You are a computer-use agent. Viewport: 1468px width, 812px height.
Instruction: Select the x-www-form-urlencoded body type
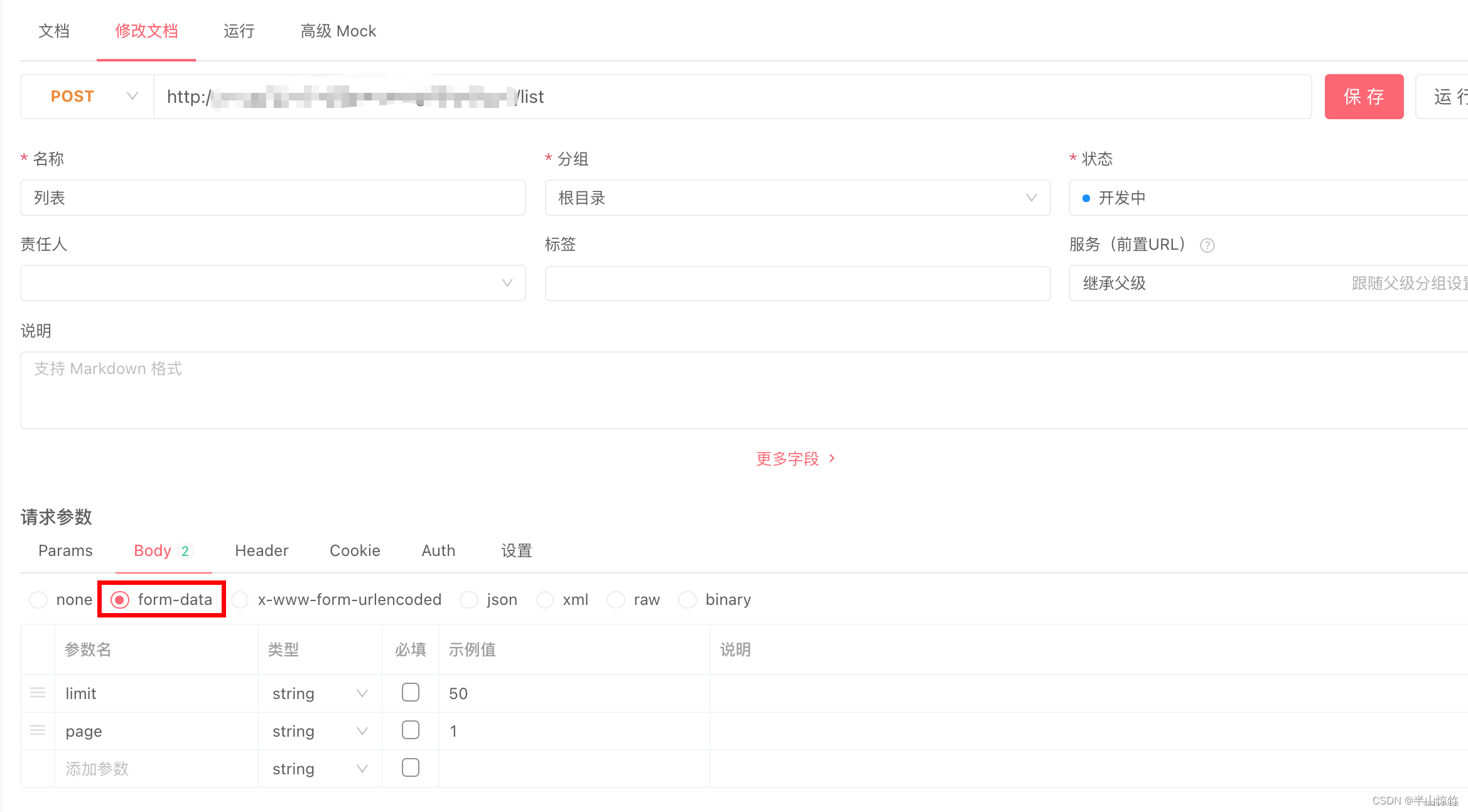click(x=240, y=599)
